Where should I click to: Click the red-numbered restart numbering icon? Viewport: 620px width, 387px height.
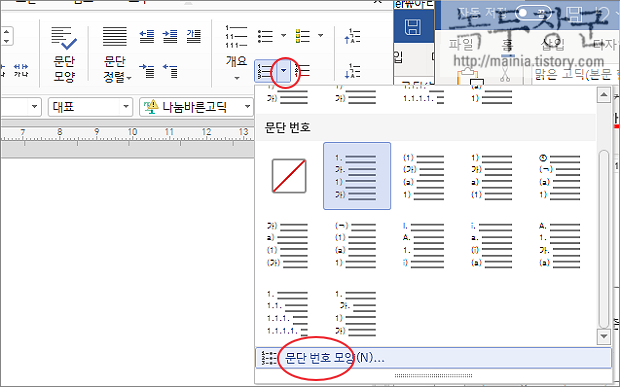[302, 71]
